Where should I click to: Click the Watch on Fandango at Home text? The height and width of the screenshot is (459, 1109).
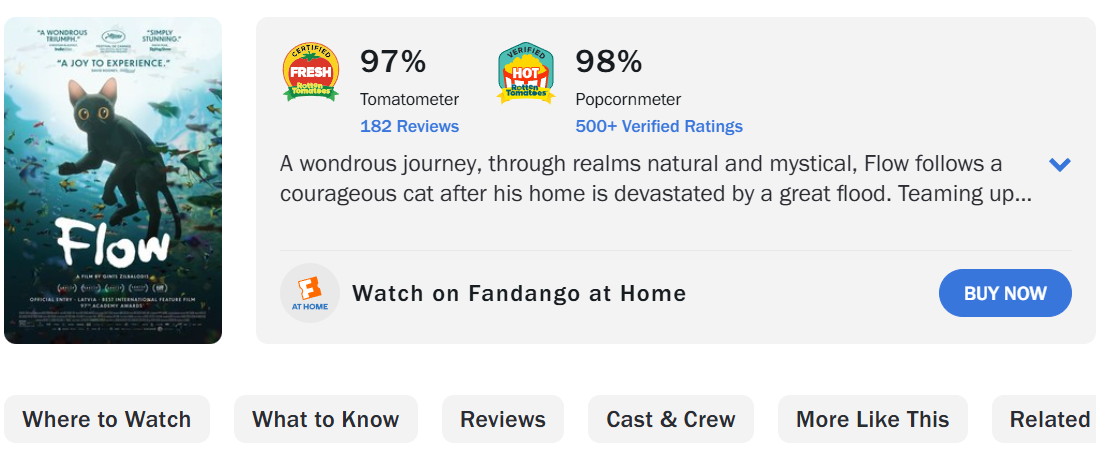coord(519,294)
